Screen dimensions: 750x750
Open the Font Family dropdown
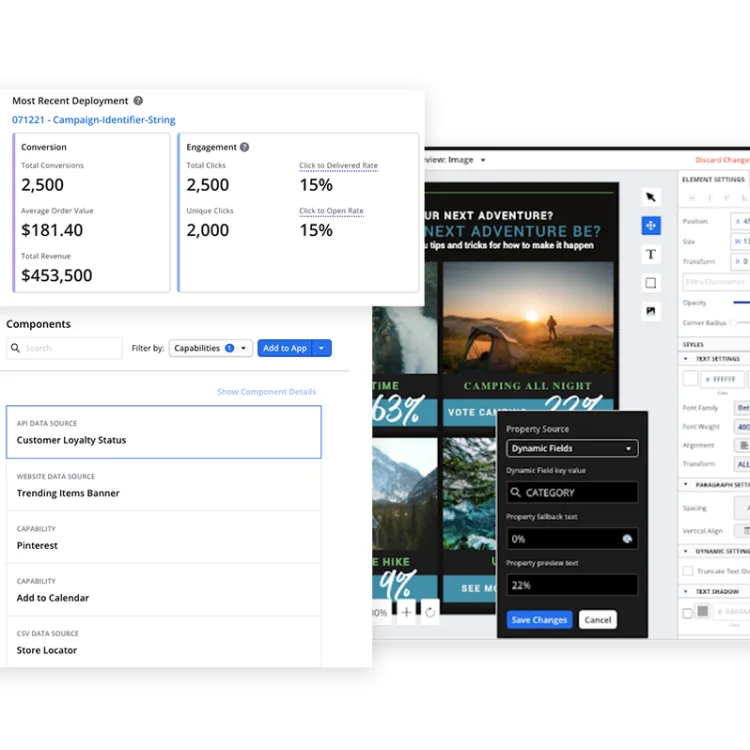(742, 408)
